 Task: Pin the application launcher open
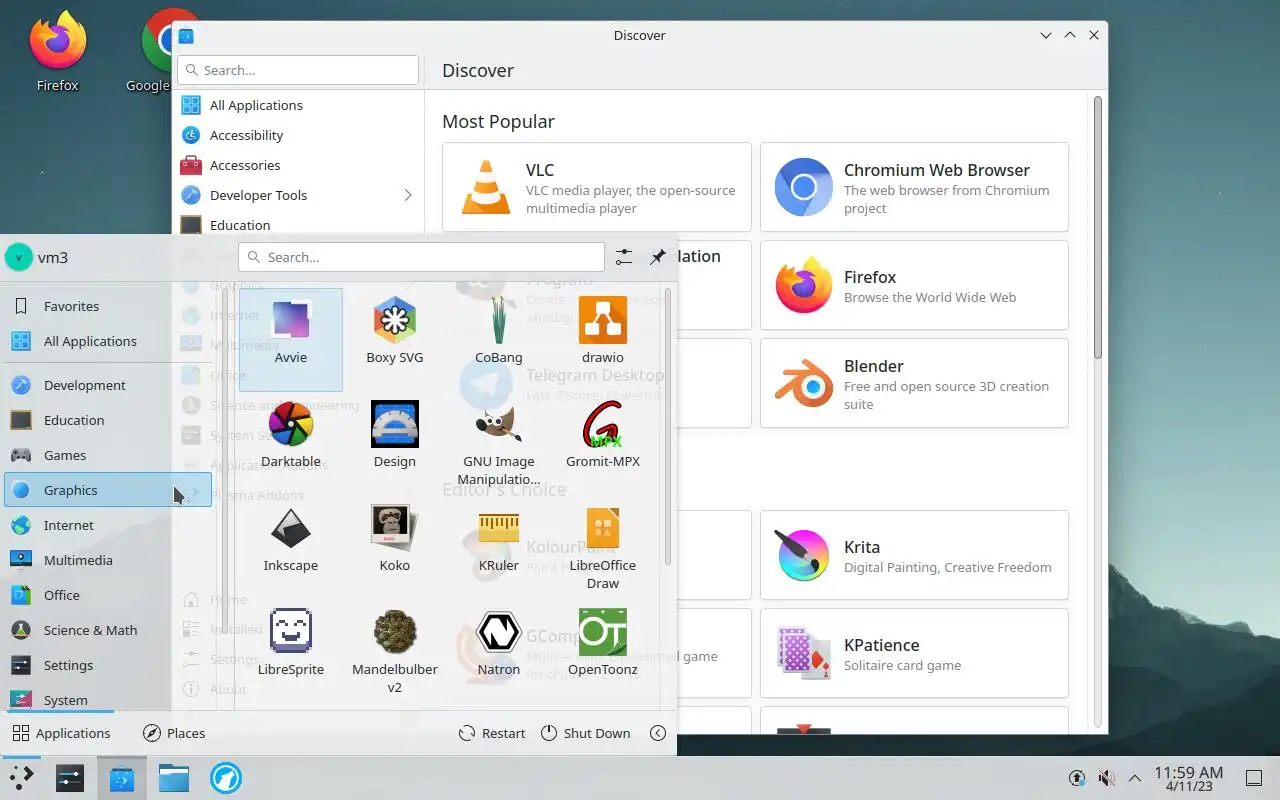click(657, 257)
